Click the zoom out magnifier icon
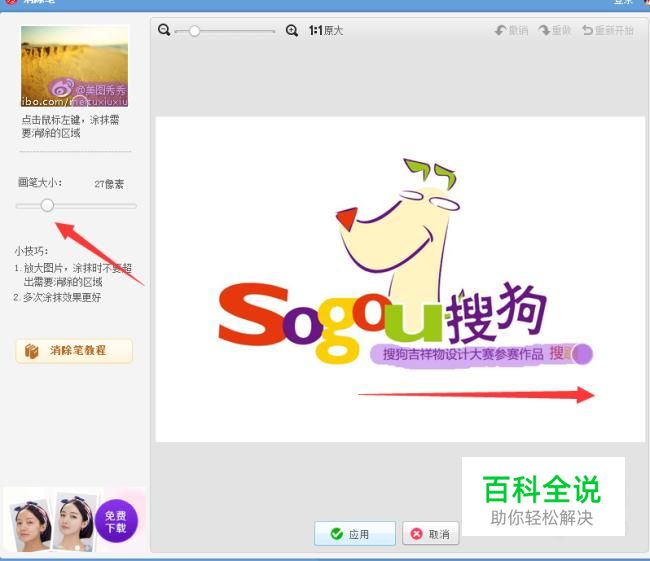Image resolution: width=650 pixels, height=561 pixels. pos(164,30)
